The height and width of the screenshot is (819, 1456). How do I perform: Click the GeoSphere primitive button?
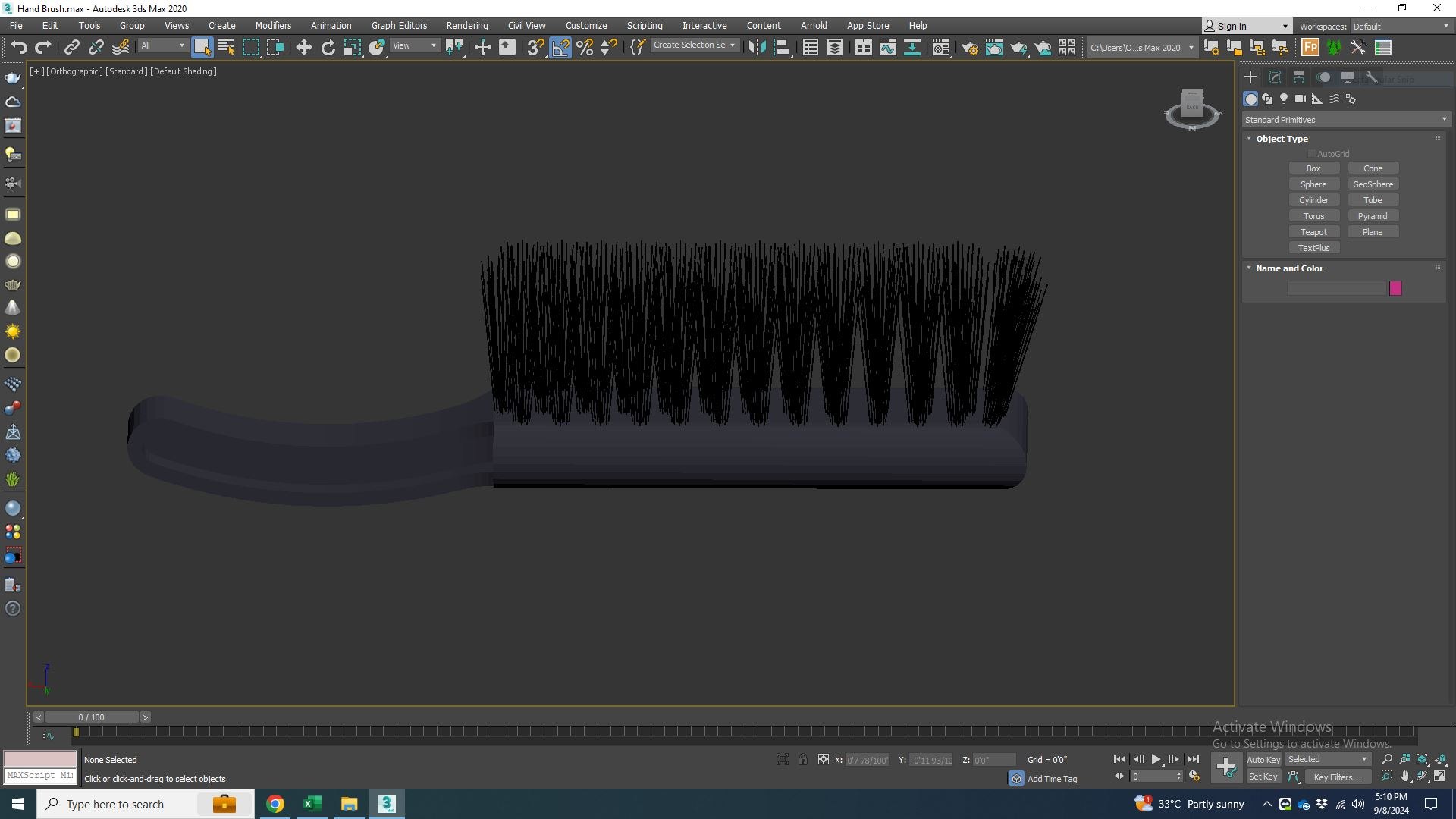pos(1373,184)
